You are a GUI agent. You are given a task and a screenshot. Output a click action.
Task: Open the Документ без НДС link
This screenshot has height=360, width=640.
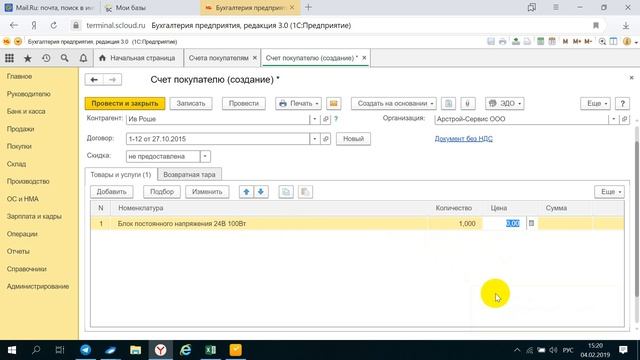click(x=463, y=139)
